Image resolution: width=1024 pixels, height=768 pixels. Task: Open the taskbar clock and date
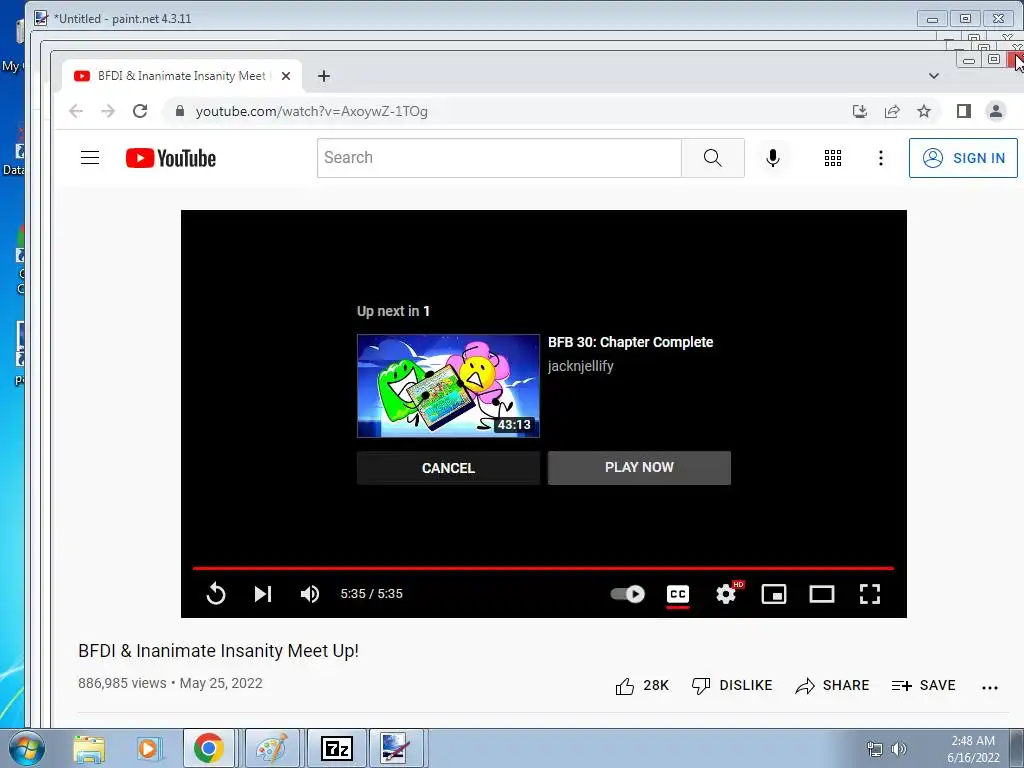[973, 749]
